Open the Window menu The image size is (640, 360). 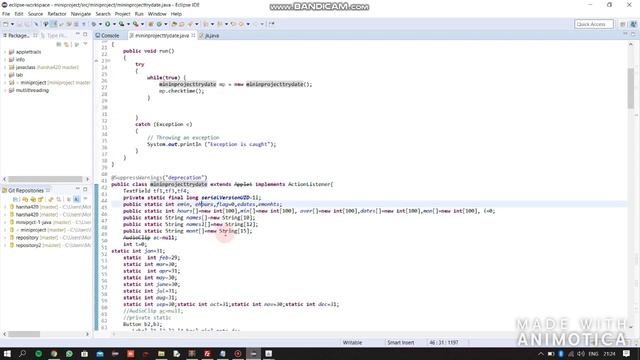(157, 14)
